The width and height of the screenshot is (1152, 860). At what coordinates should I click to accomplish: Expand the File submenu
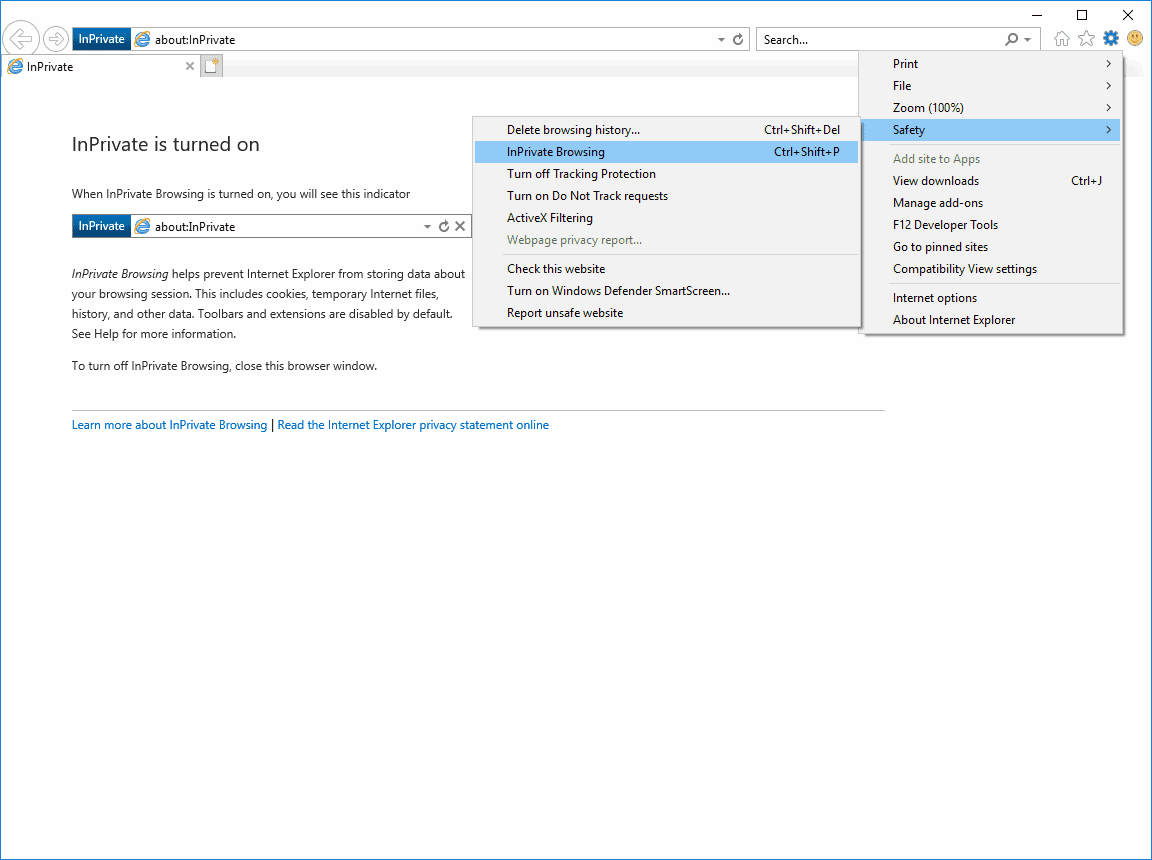tap(990, 86)
